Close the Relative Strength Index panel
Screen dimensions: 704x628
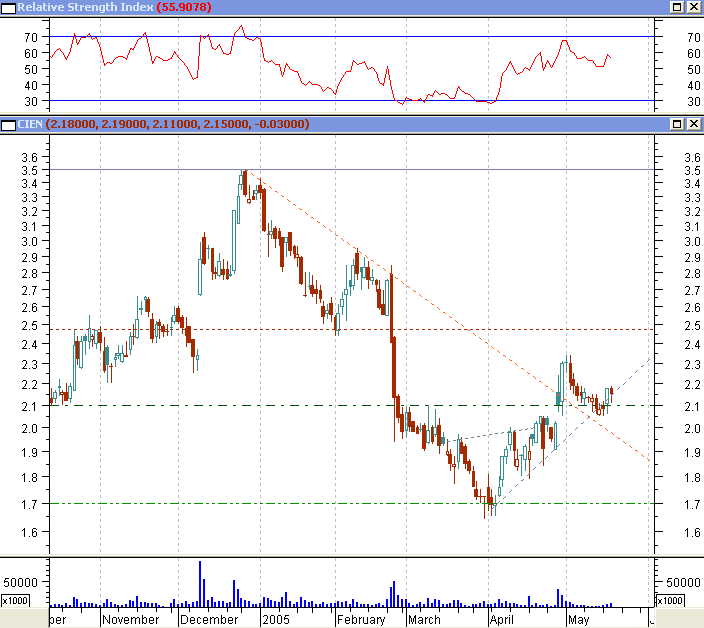click(694, 7)
